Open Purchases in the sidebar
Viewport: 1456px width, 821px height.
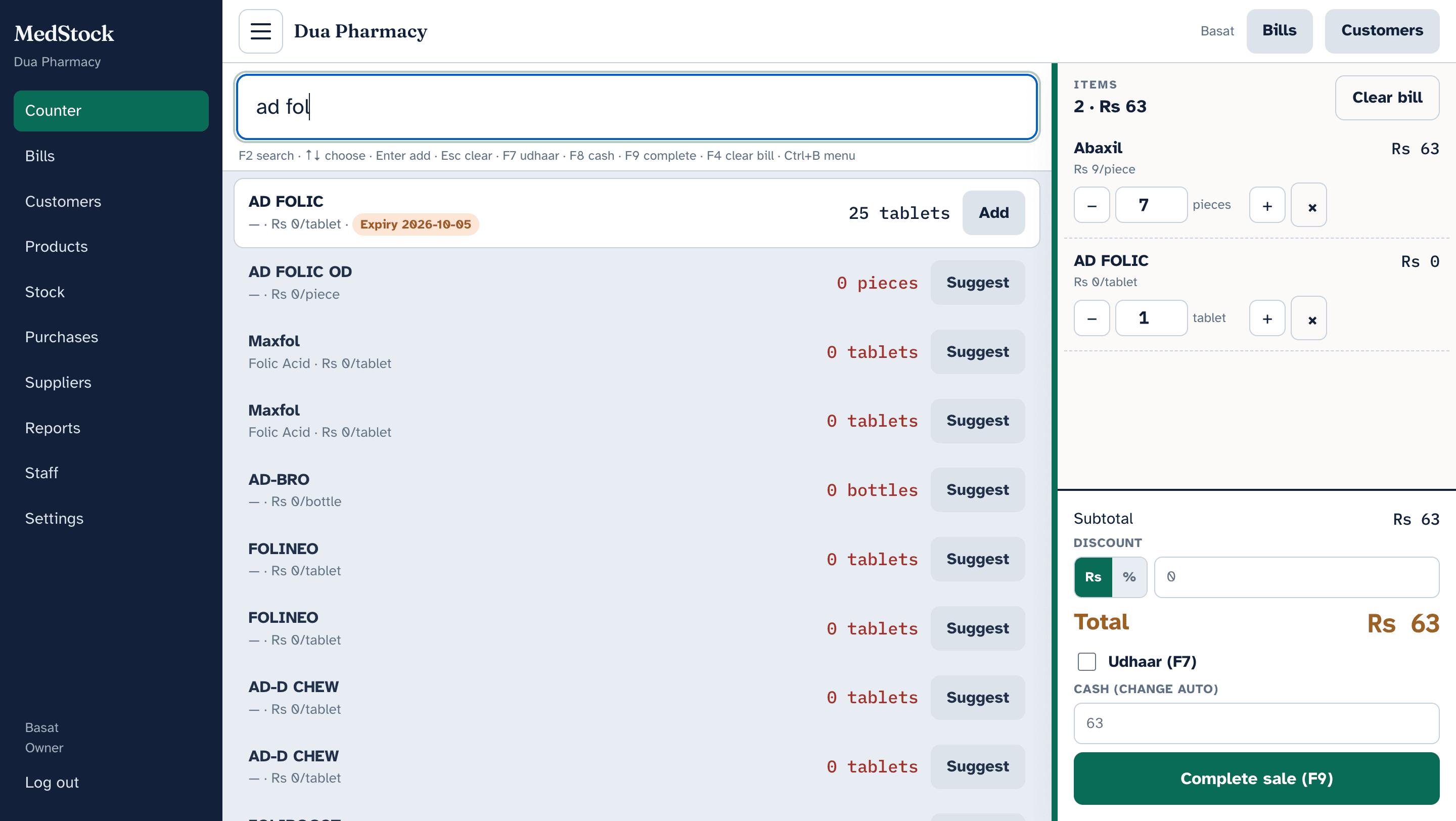111,337
